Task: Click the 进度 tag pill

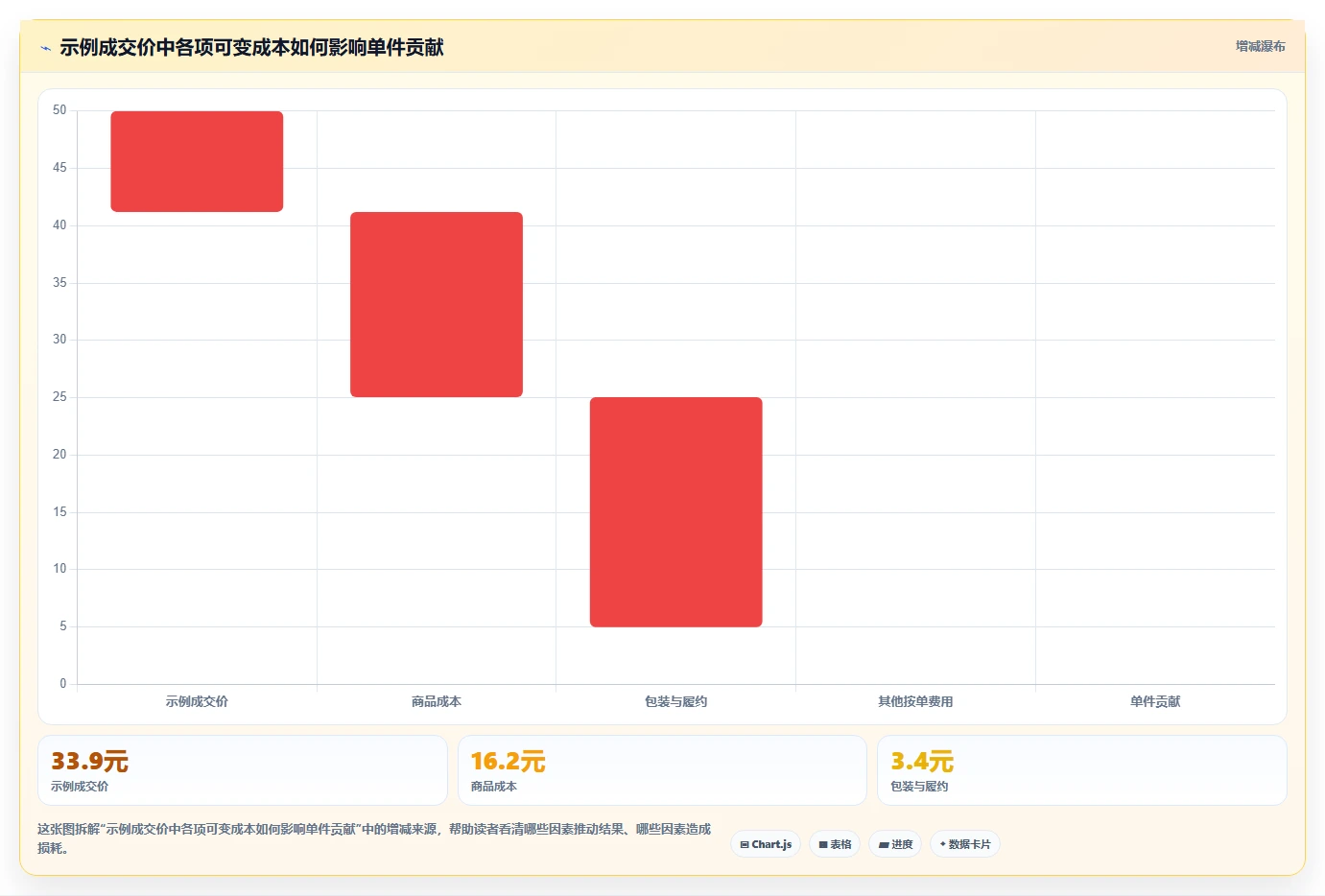Action: pos(895,844)
